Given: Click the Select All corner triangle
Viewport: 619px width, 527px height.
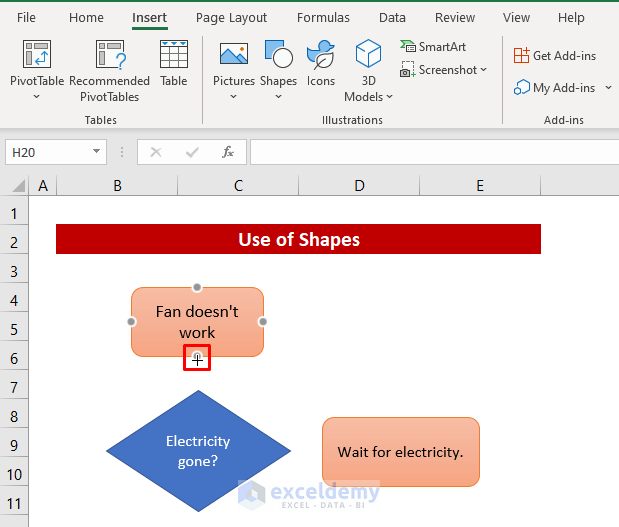Looking at the screenshot, I should [18, 186].
